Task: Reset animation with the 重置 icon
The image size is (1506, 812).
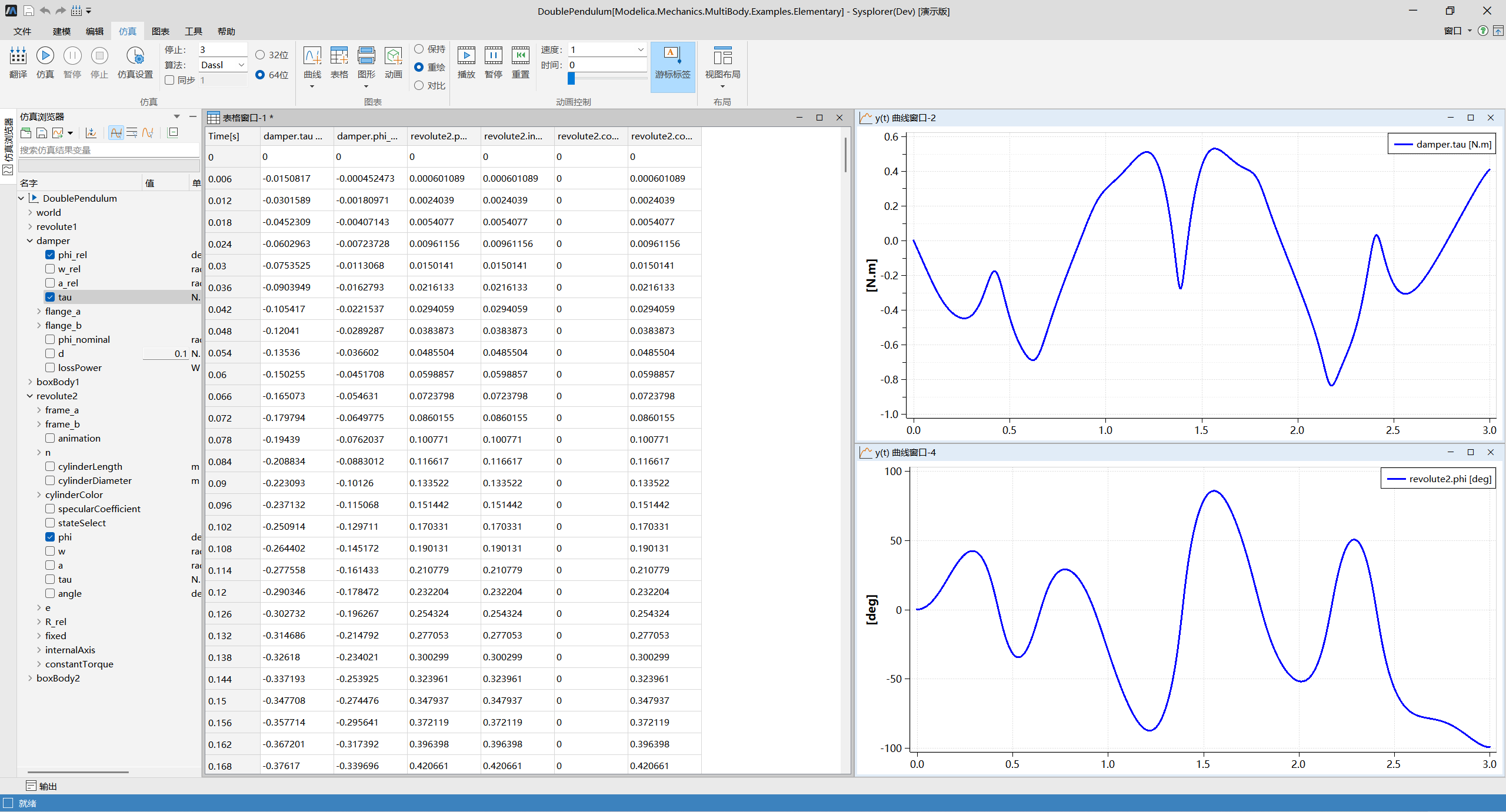Action: pos(520,56)
